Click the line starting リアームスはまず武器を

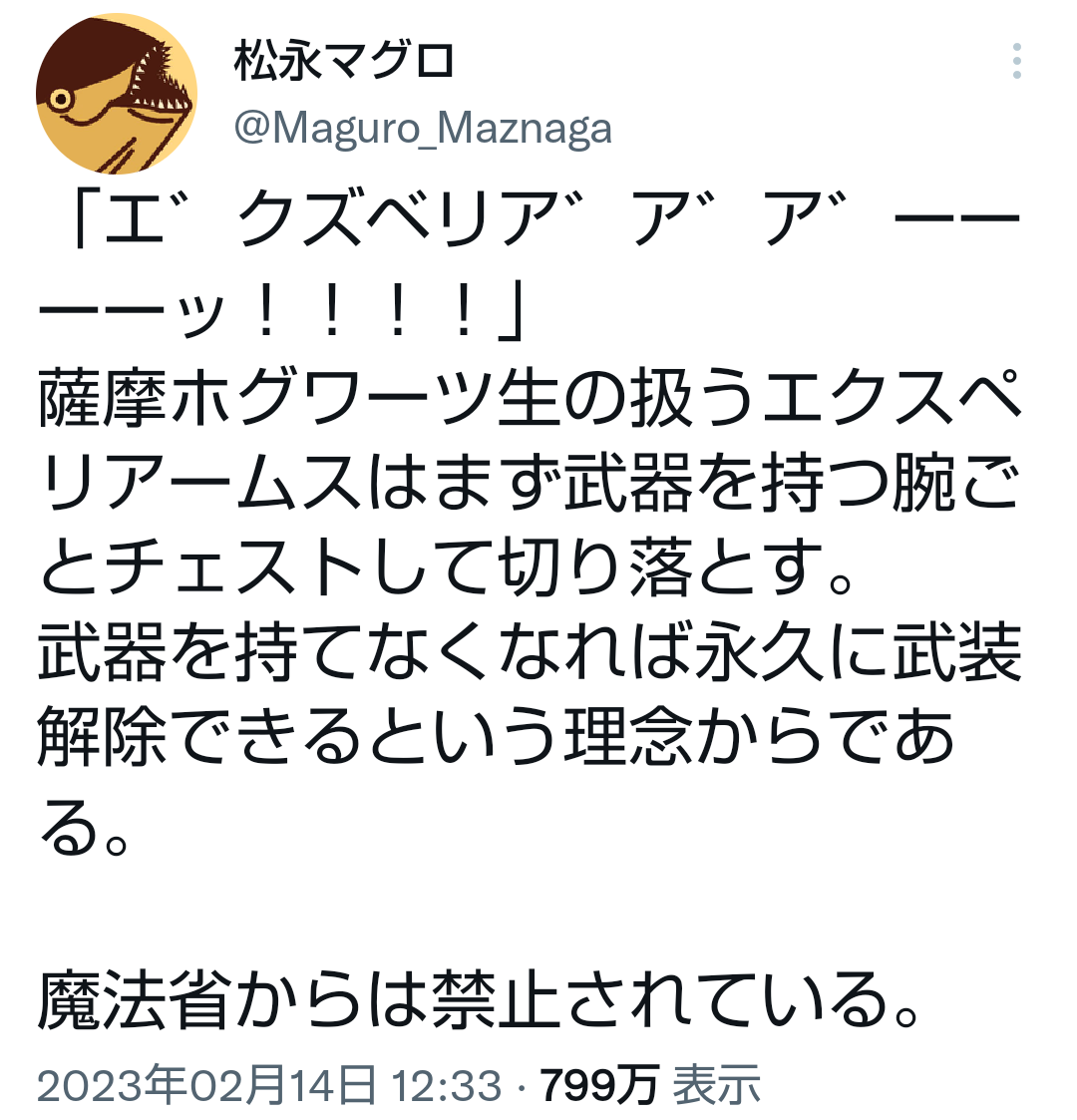pos(530,484)
